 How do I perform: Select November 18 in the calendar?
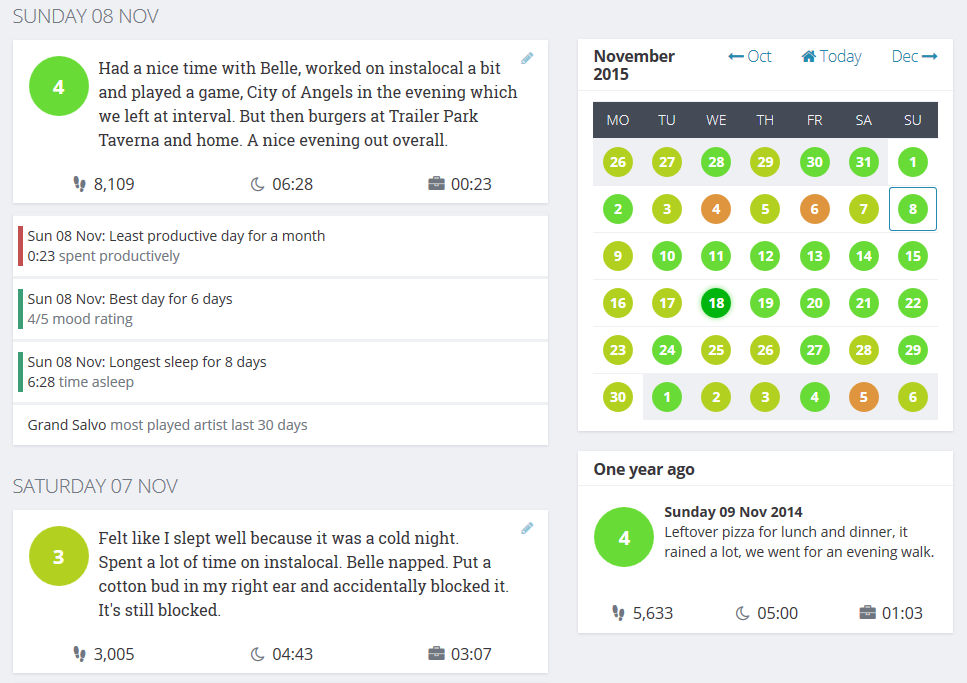point(716,303)
